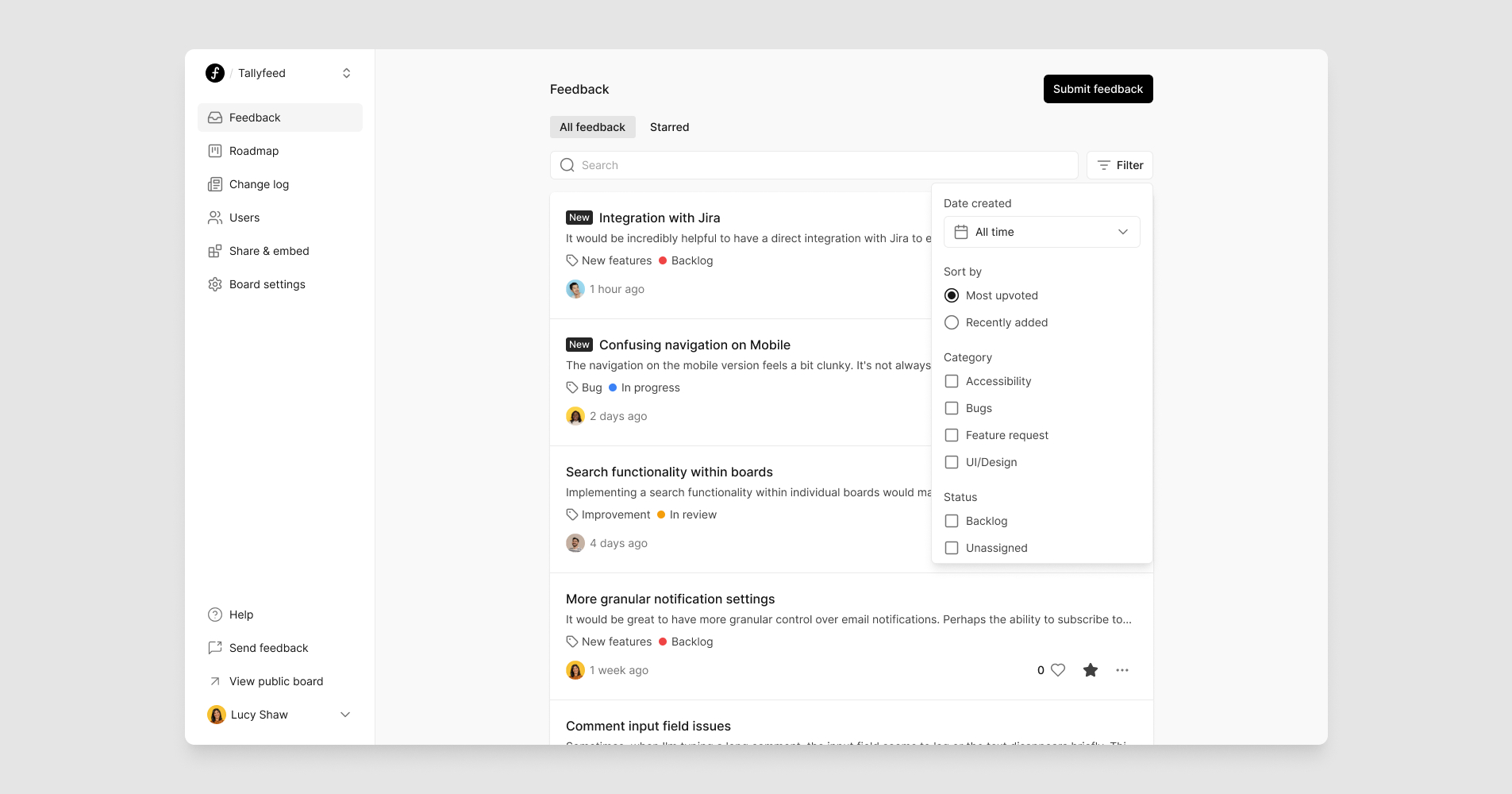Star the granular notification settings post
The image size is (1512, 794).
click(1091, 670)
